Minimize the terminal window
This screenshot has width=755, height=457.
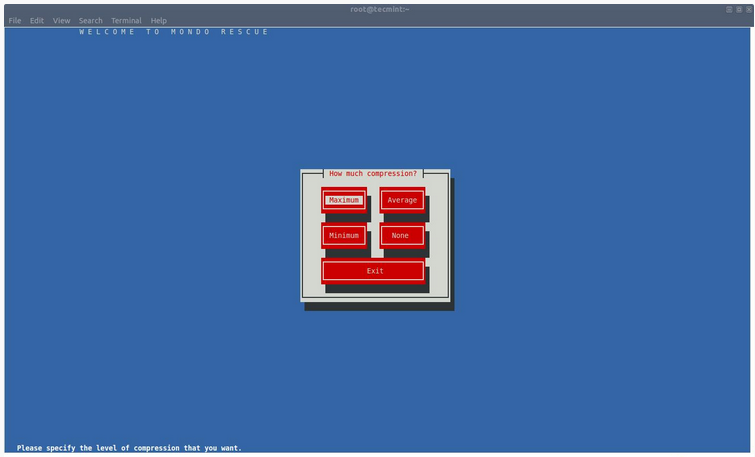click(729, 9)
